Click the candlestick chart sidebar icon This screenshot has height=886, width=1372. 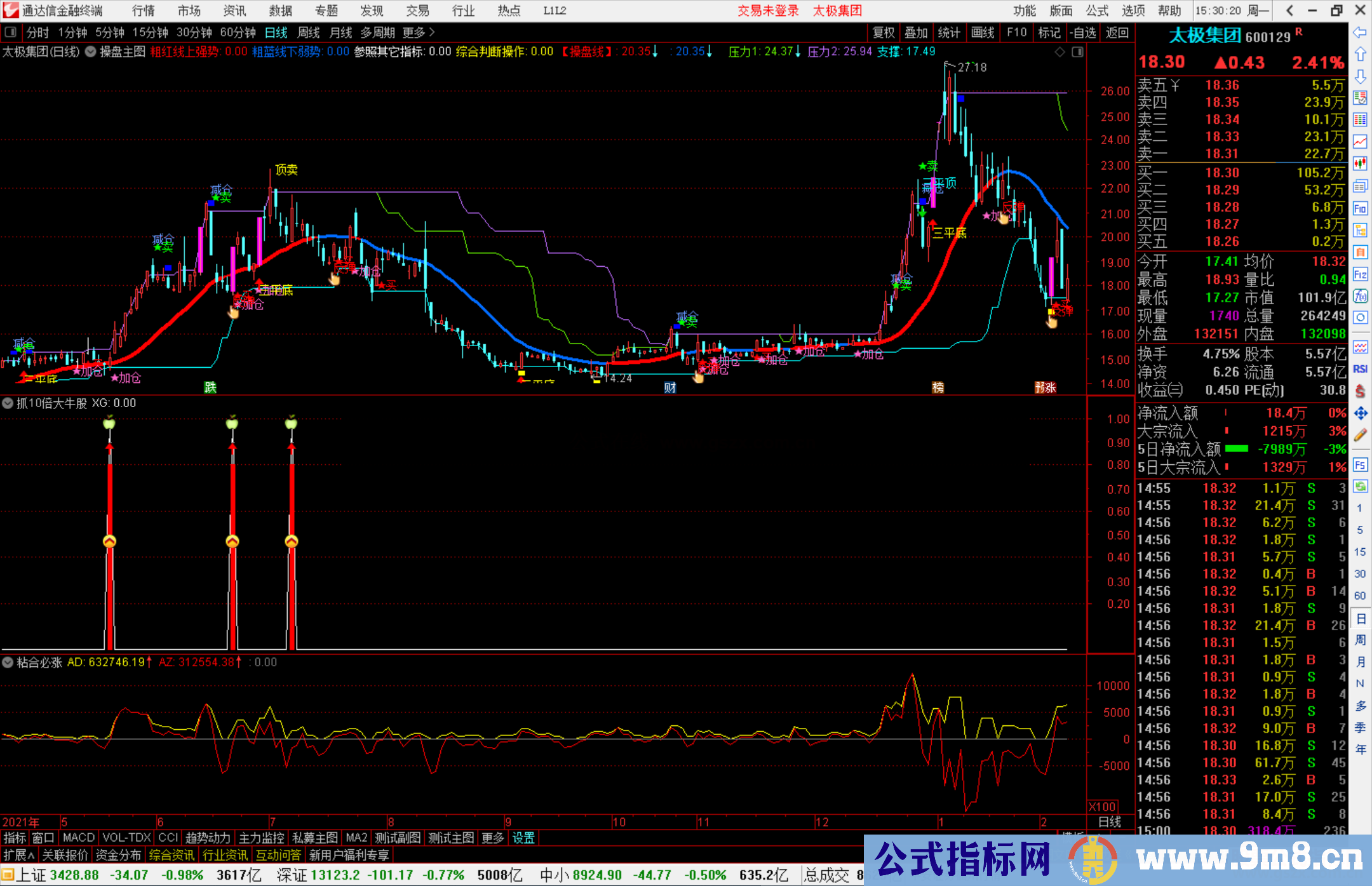1360,163
